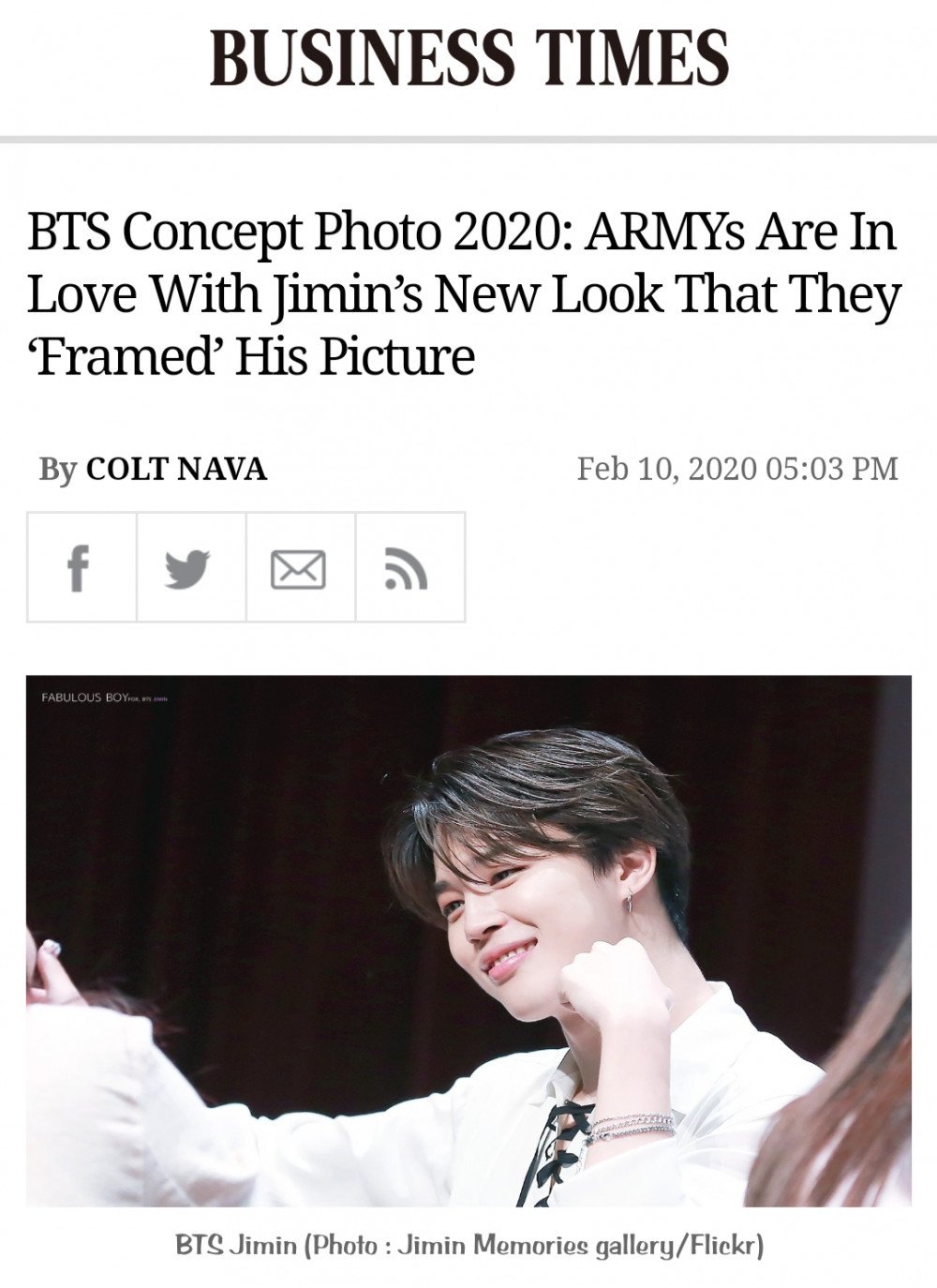Share the article on Facebook

pos(82,567)
